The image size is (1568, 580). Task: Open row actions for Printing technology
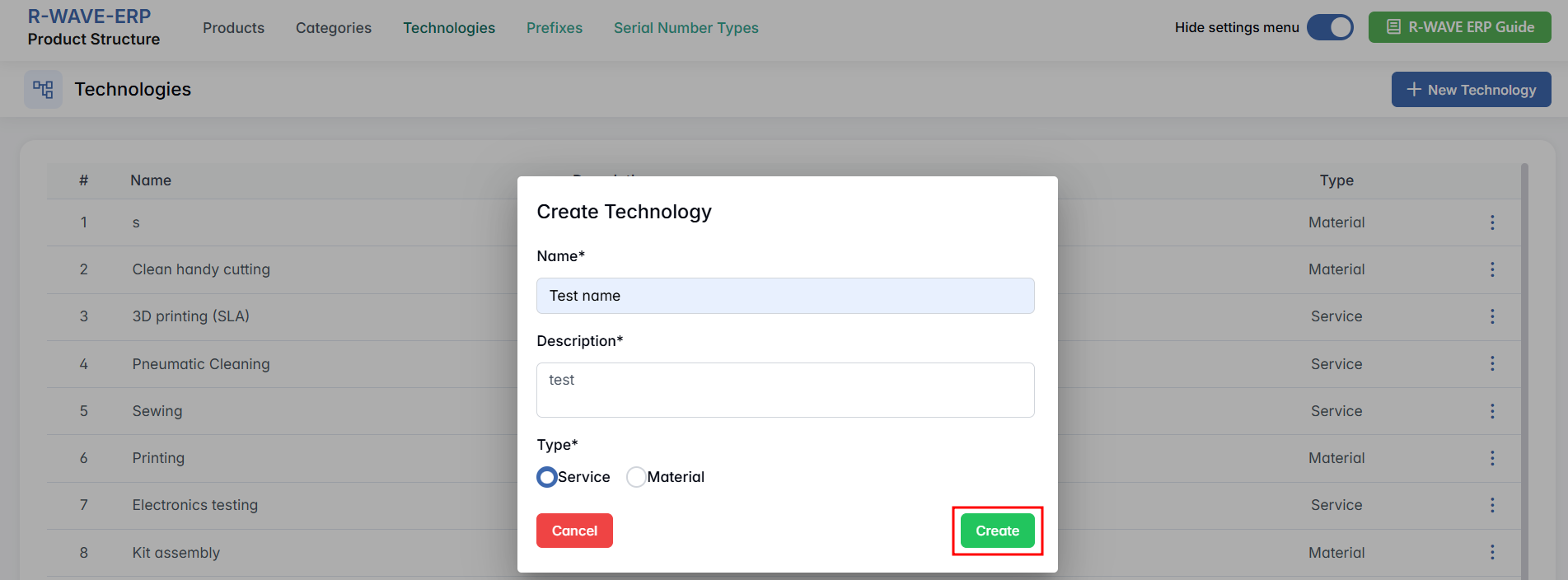1491,458
